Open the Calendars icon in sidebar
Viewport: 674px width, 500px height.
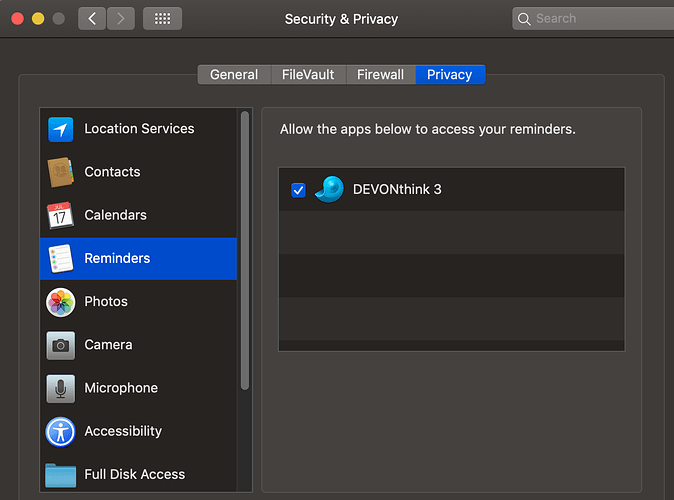(61, 215)
